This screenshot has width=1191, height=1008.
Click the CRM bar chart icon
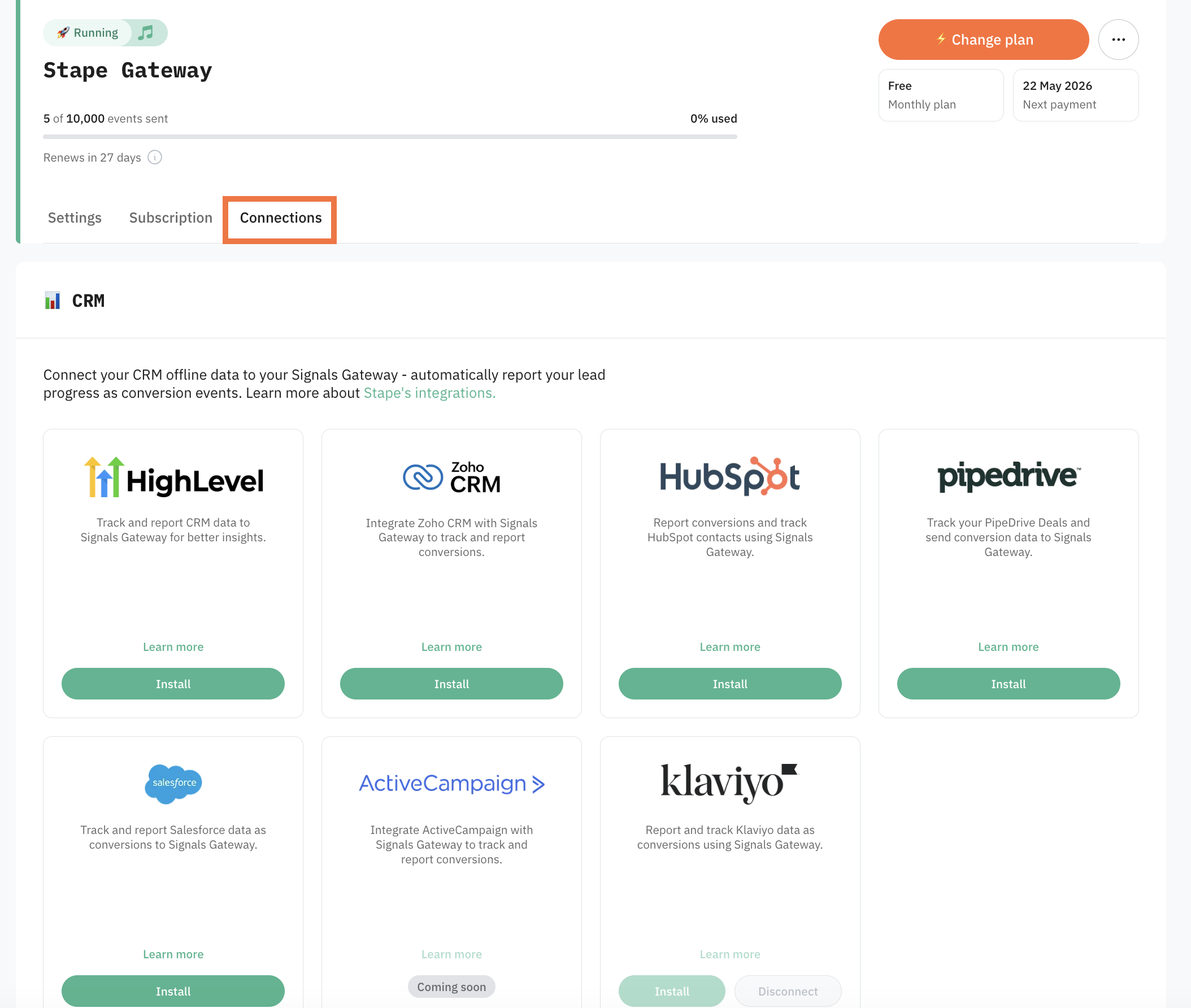pos(53,300)
